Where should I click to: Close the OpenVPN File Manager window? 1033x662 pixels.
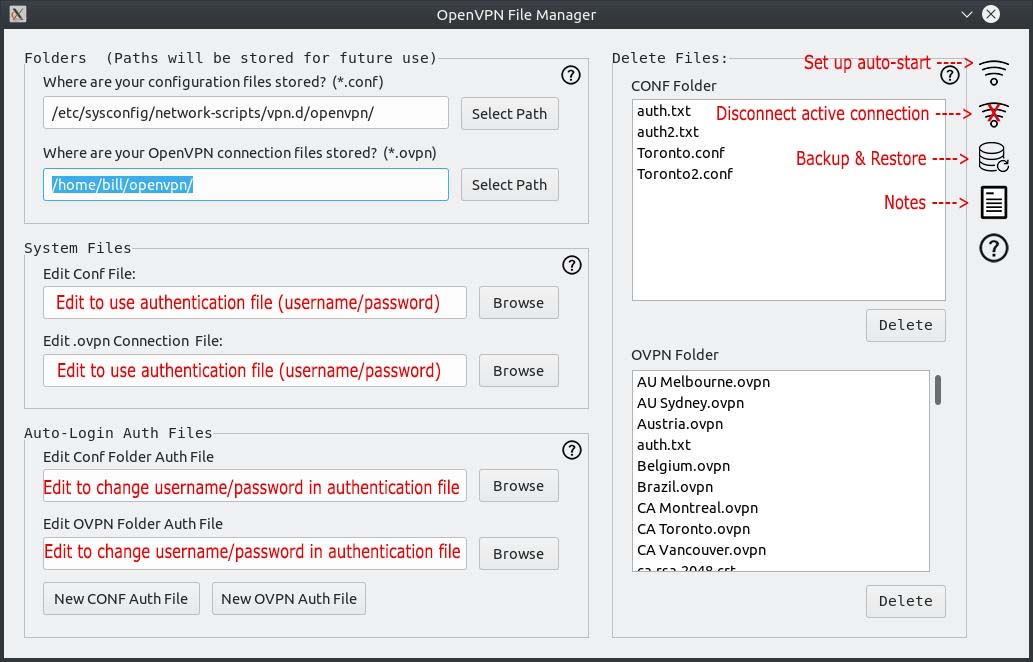pyautogui.click(x=991, y=14)
